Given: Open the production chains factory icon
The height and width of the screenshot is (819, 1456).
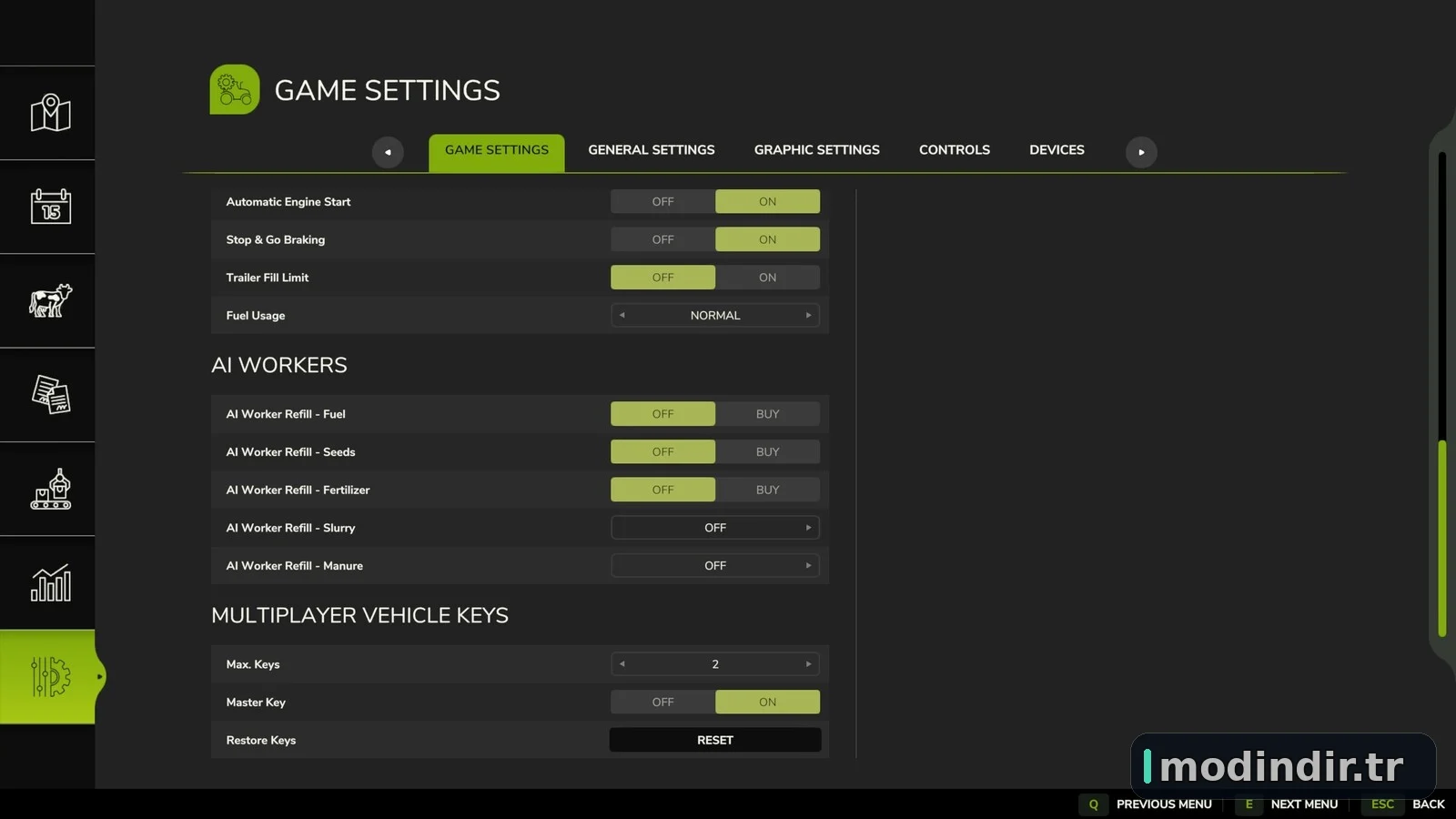Looking at the screenshot, I should (x=50, y=489).
